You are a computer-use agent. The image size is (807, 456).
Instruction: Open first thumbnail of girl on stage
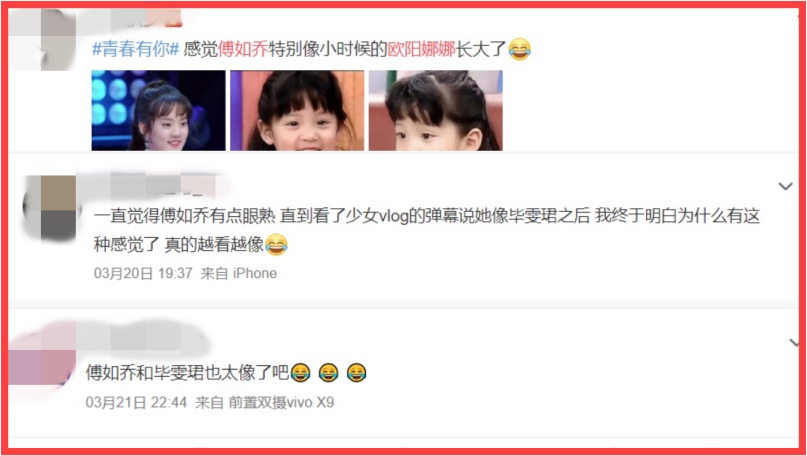(159, 110)
